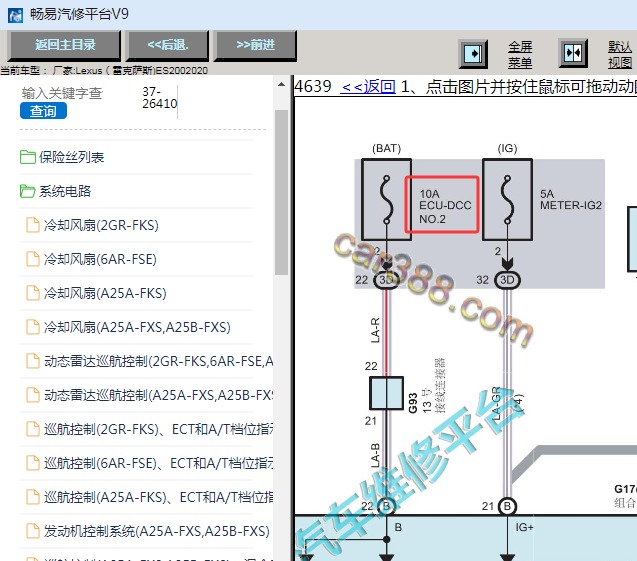
Task: Click the LA-R wire label
Action: click(x=375, y=330)
